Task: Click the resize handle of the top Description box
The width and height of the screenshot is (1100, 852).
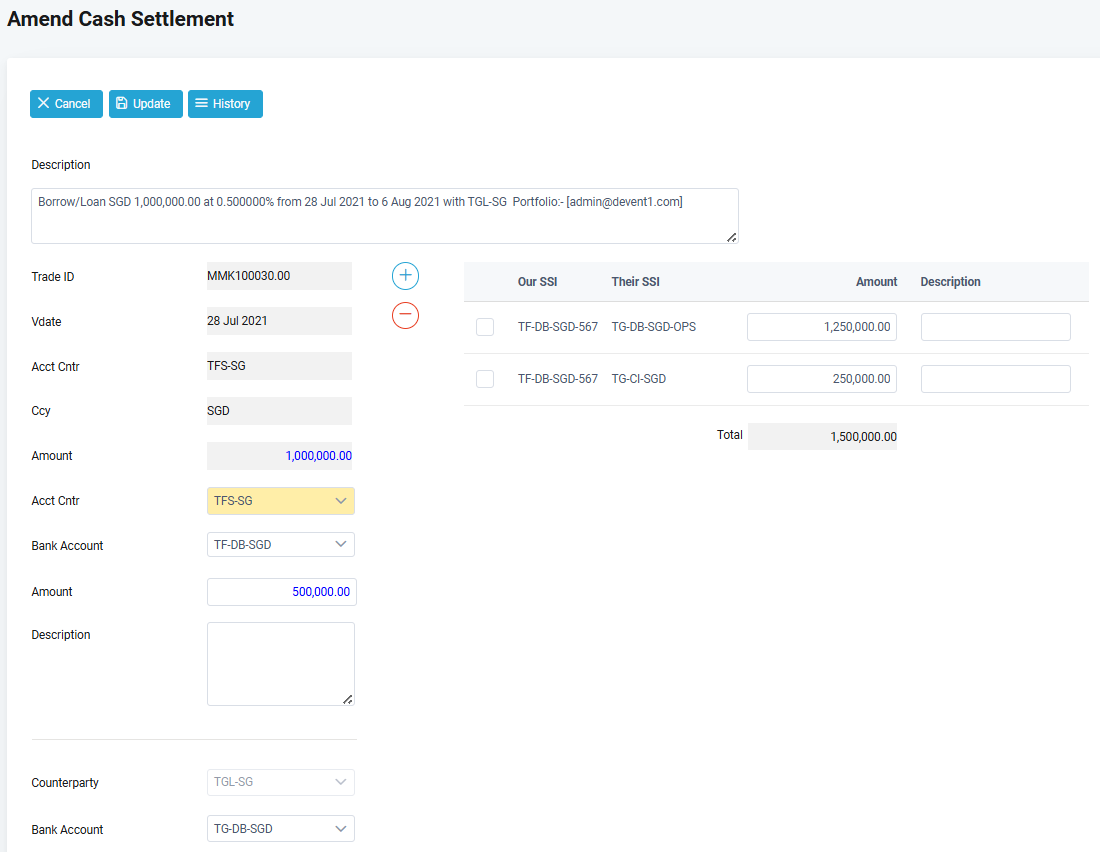Action: 732,237
